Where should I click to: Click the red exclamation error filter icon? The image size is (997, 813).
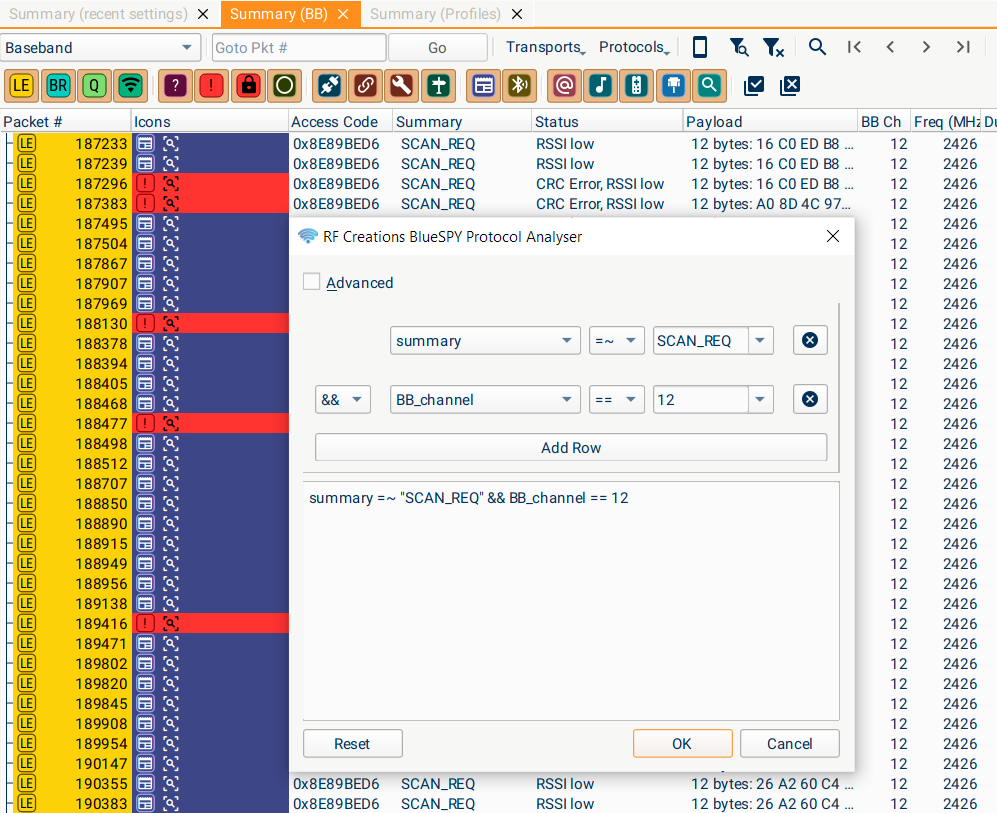click(212, 86)
